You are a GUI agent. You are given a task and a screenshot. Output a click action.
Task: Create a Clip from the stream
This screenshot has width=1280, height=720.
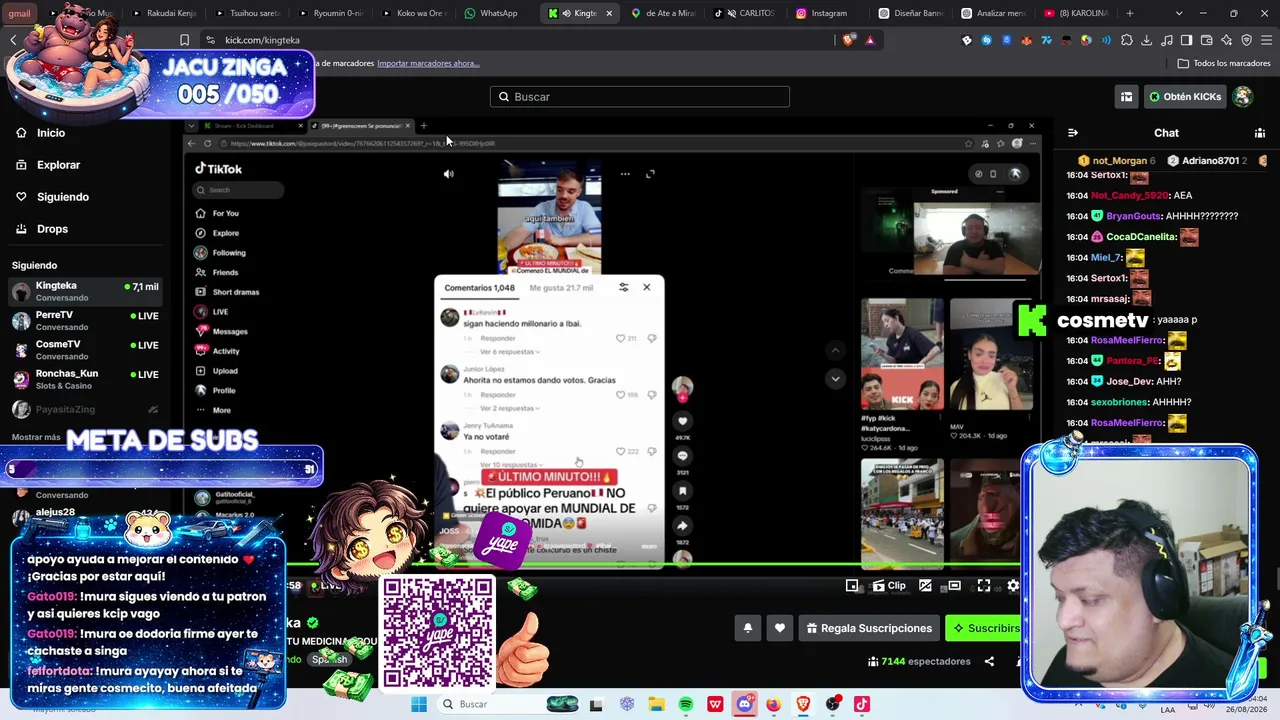point(889,586)
